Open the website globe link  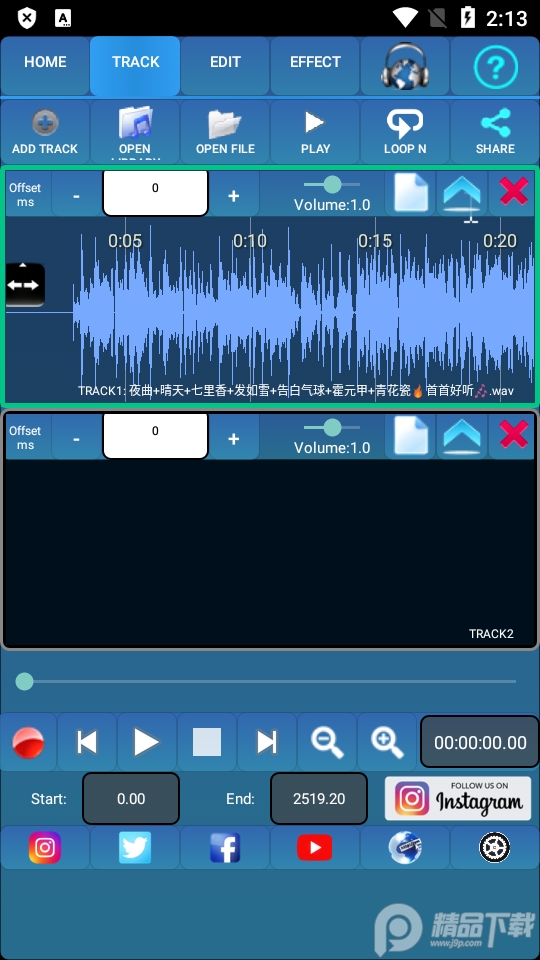(405, 847)
